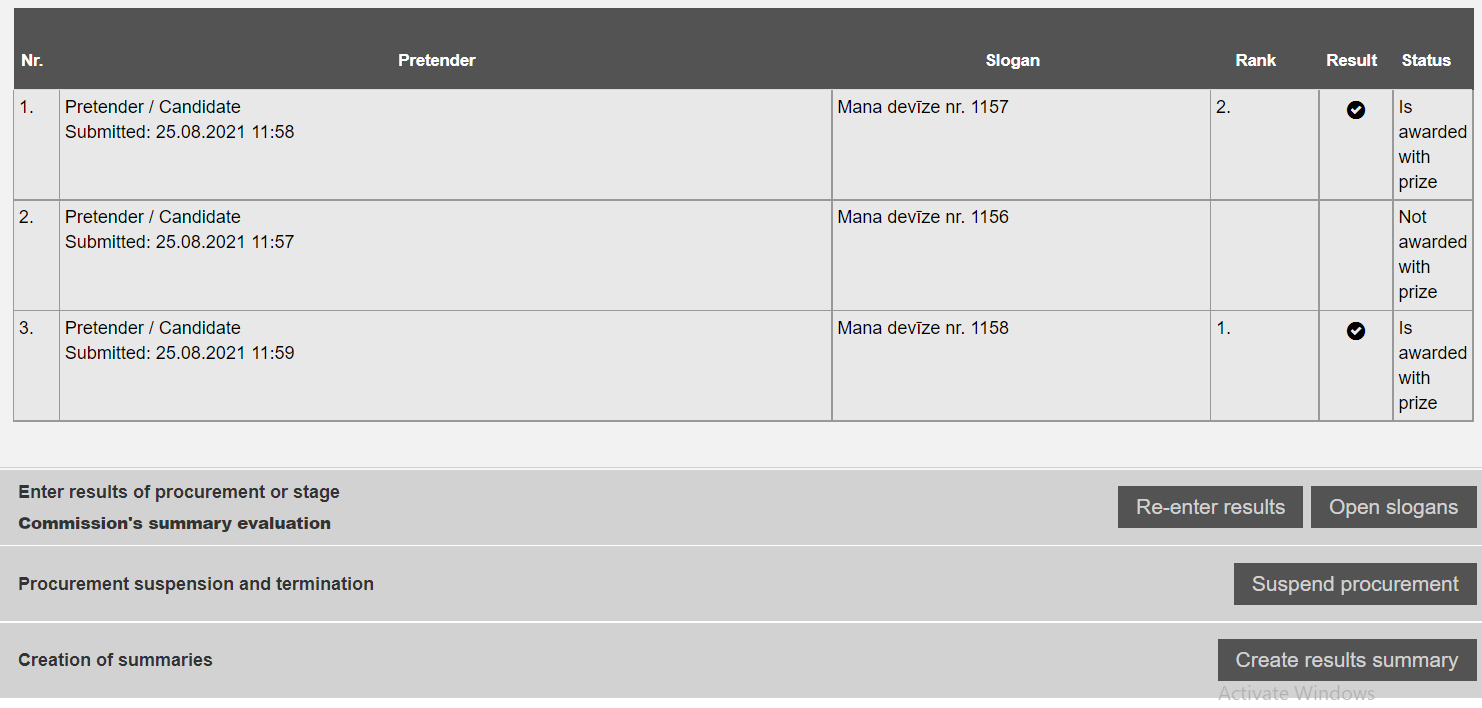Create the results summary
The image size is (1482, 708).
pos(1346,660)
